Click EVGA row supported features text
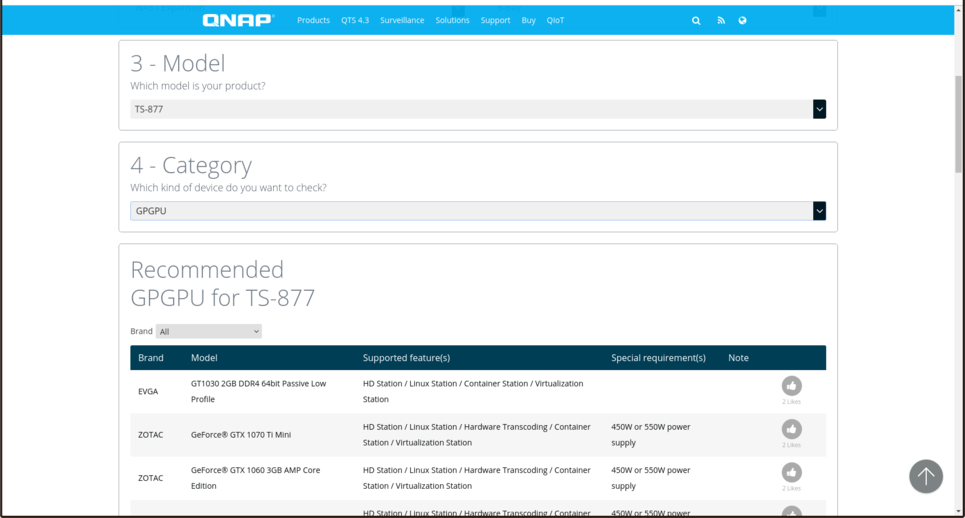 click(x=473, y=391)
